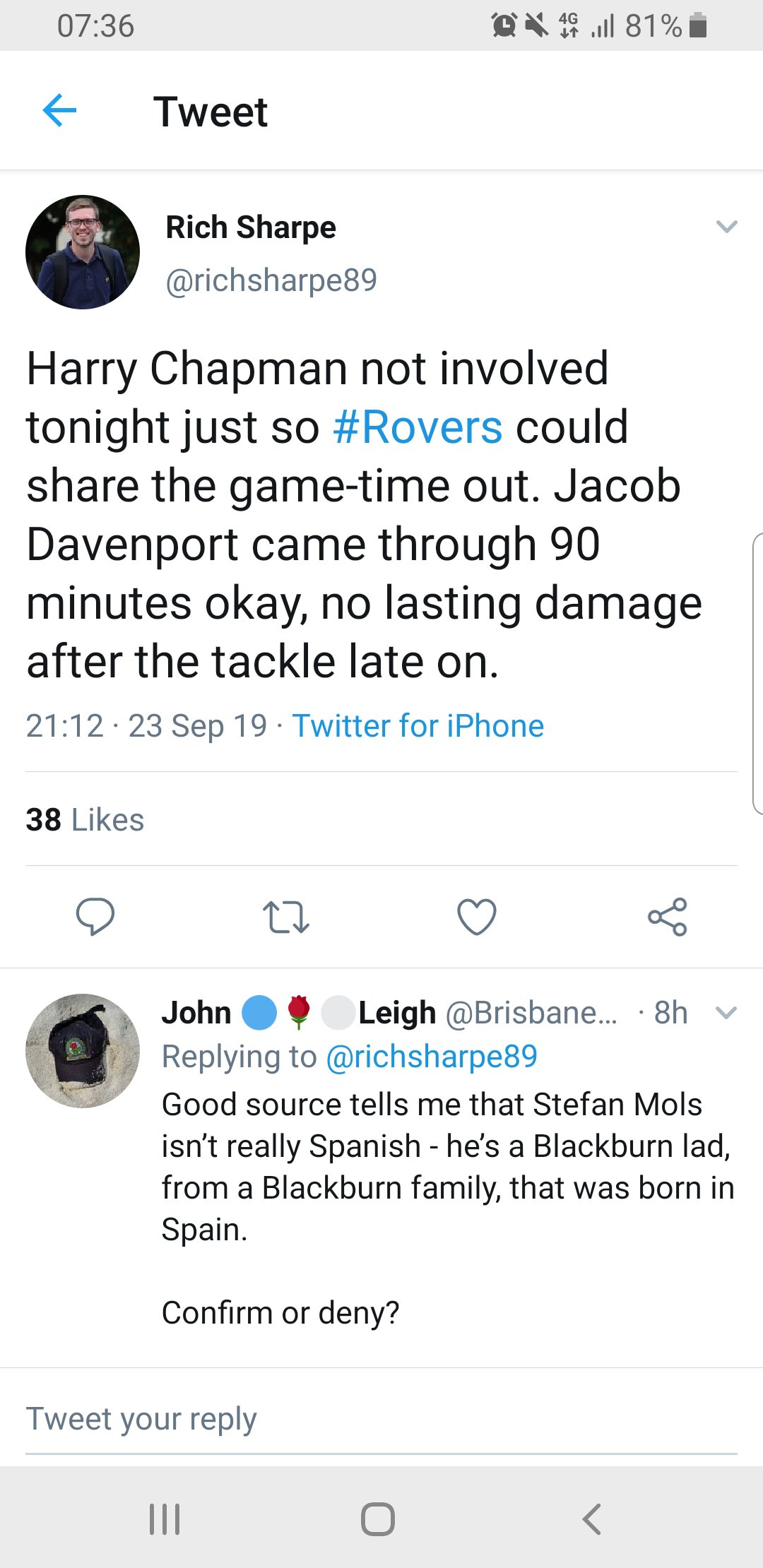
Task: Tap the reply speech bubble icon
Action: (x=95, y=916)
